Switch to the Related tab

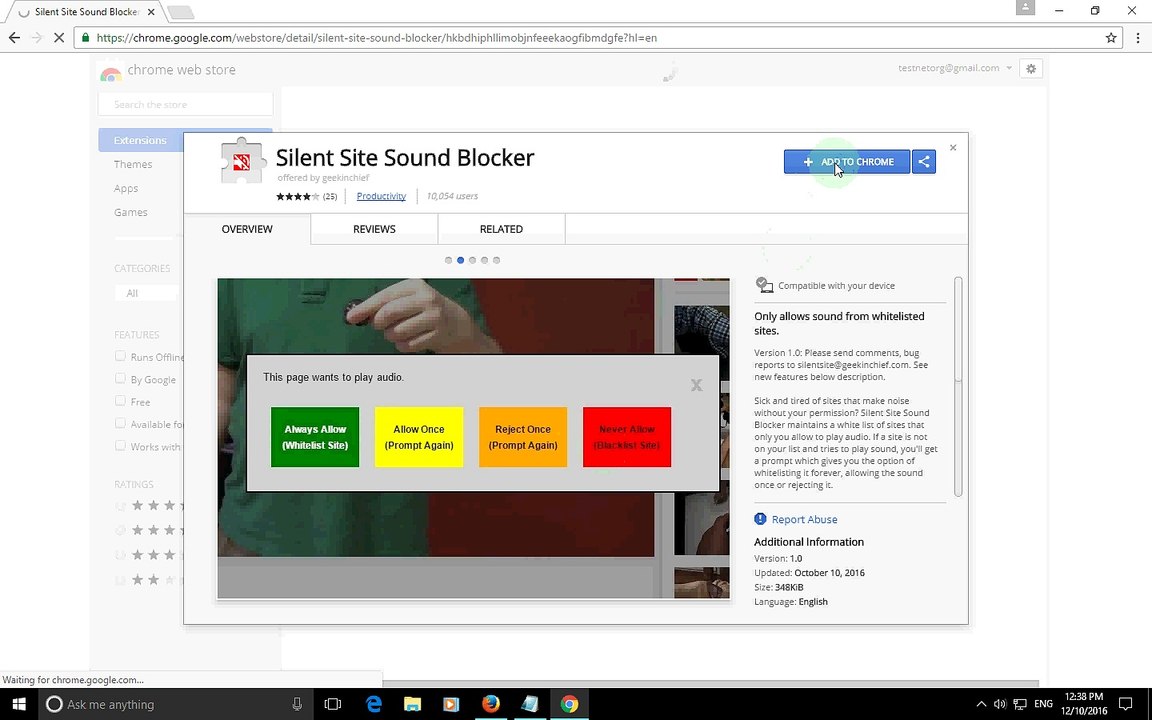tap(501, 229)
